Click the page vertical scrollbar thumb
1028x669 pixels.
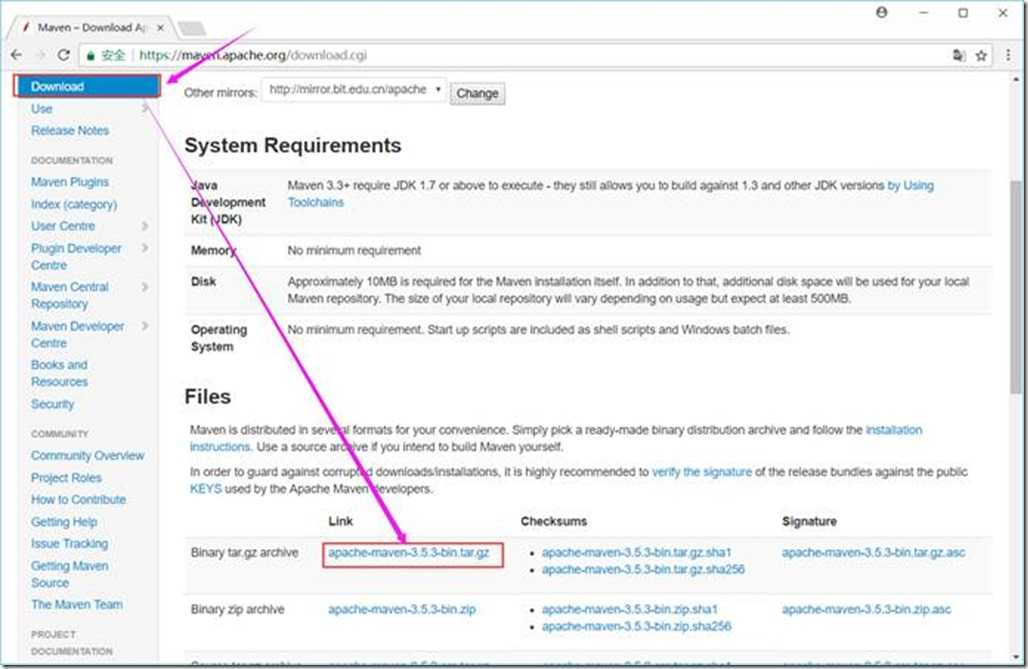click(x=1018, y=286)
